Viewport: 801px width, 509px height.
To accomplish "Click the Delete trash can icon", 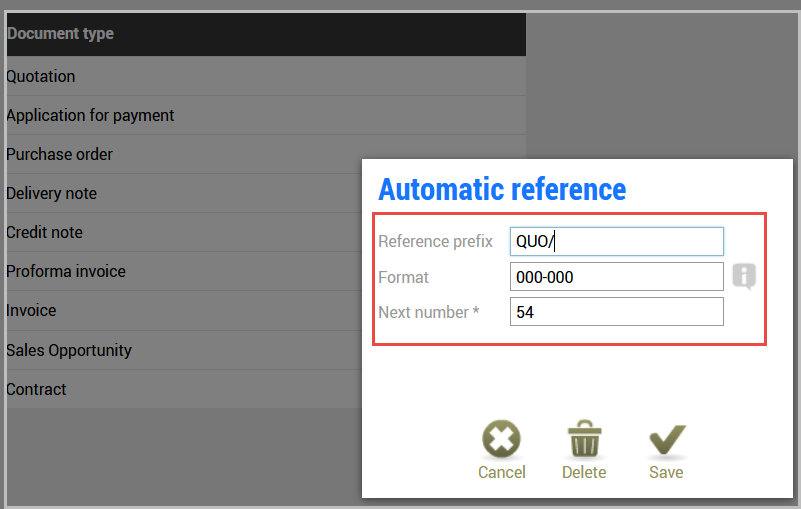I will coord(584,439).
